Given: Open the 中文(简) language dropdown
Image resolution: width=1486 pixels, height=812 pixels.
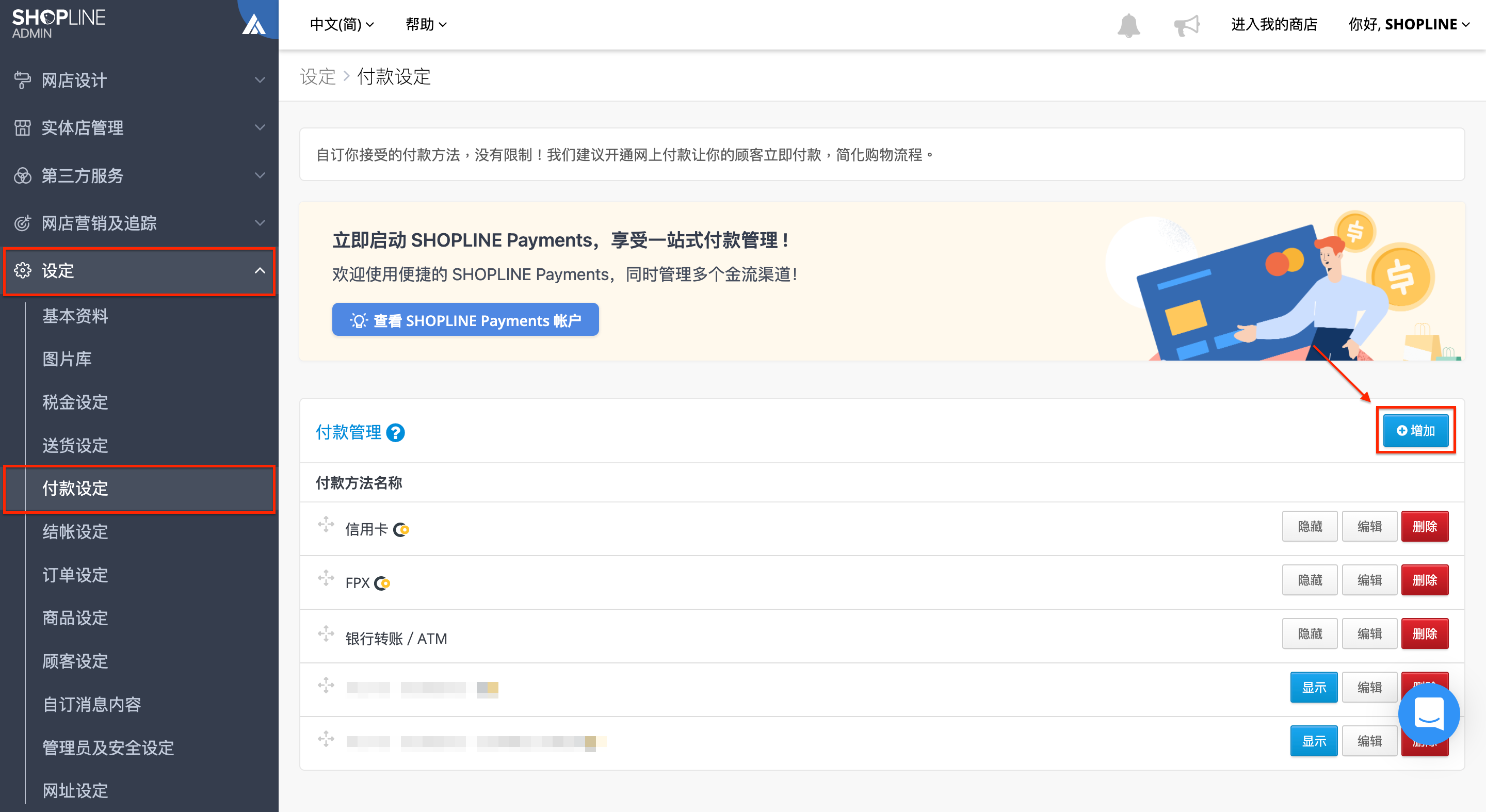Looking at the screenshot, I should (x=342, y=24).
